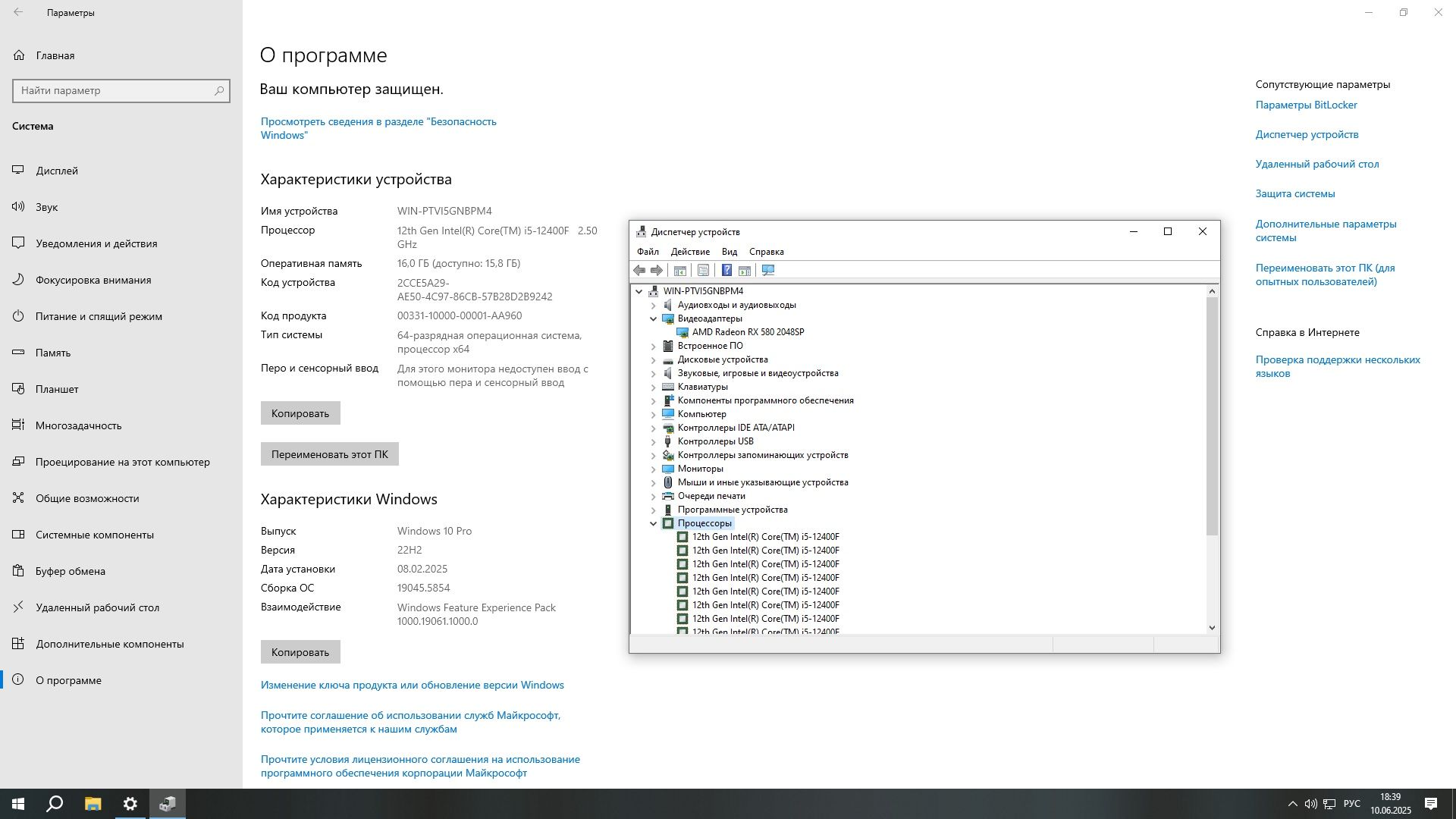Open volume icon in system tray
1456x819 pixels.
1311,804
